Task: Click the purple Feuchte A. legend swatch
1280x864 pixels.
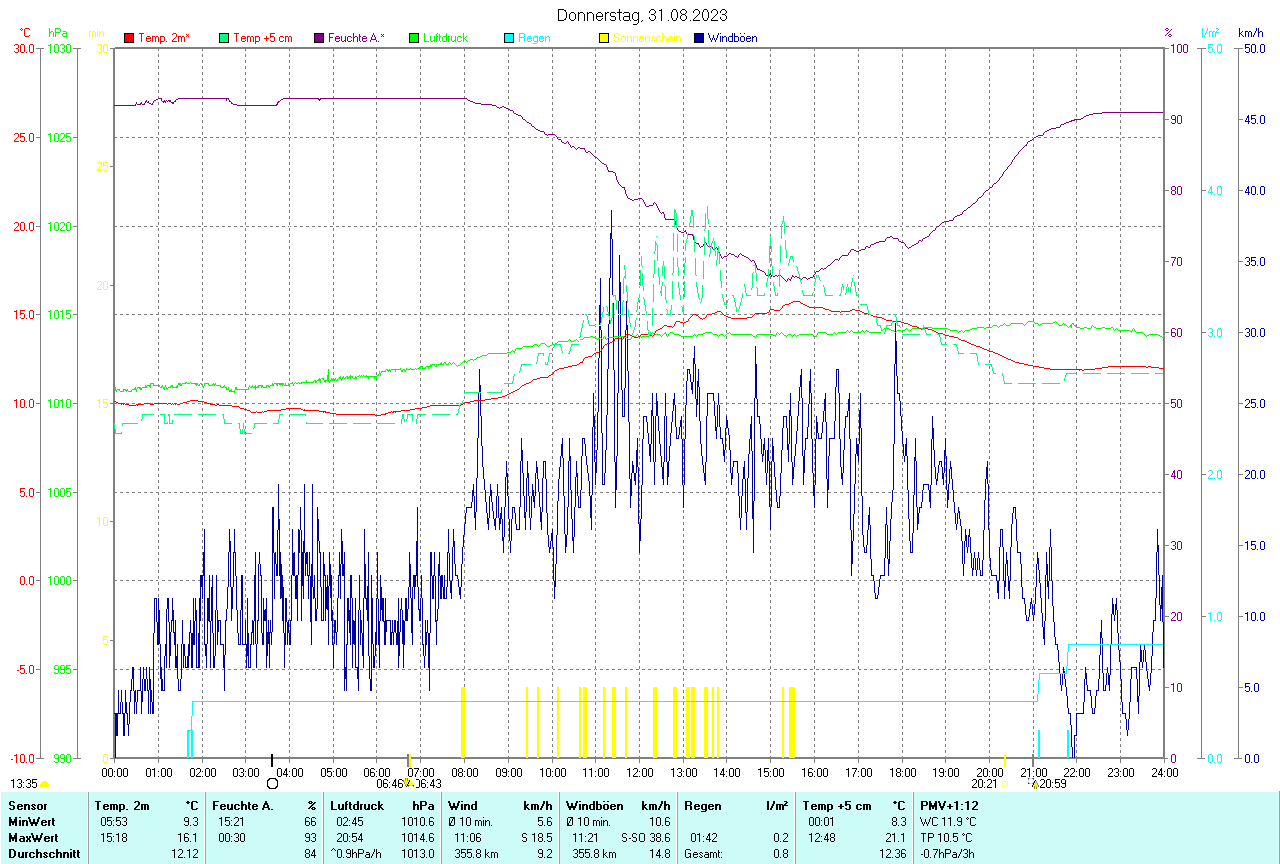Action: pos(319,38)
